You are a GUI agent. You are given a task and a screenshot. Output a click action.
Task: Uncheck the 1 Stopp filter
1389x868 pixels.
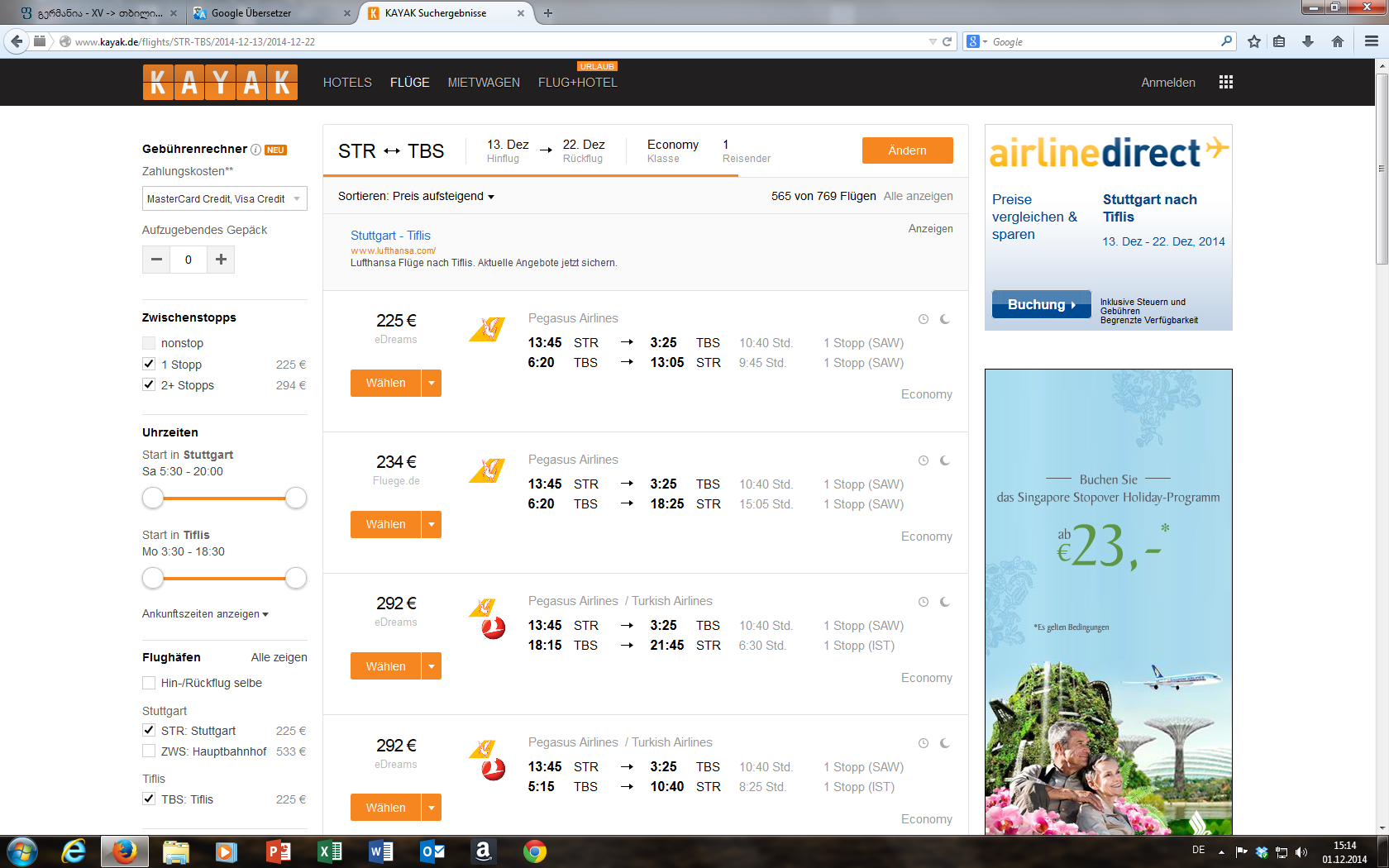[x=149, y=364]
